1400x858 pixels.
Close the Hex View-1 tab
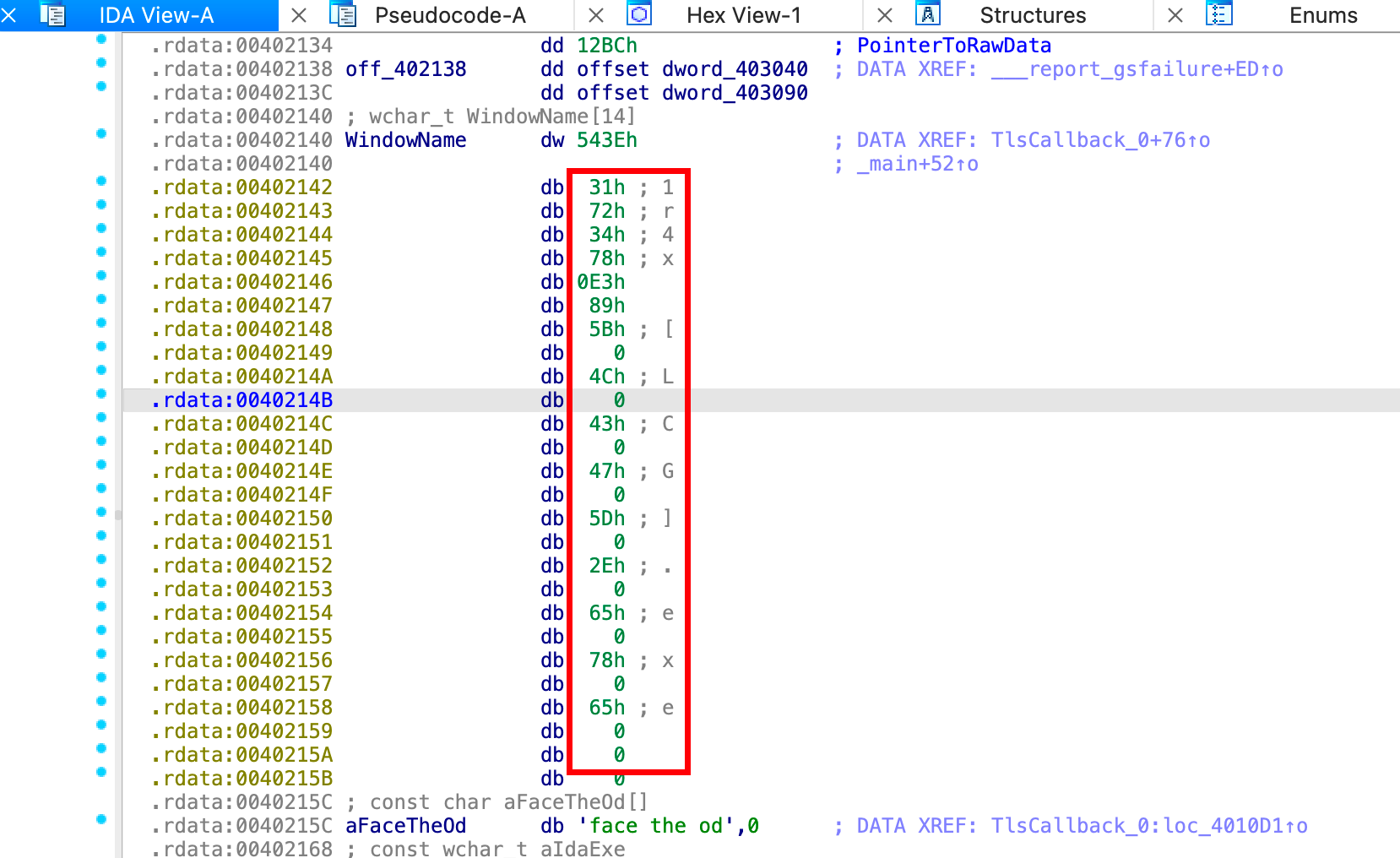(596, 15)
